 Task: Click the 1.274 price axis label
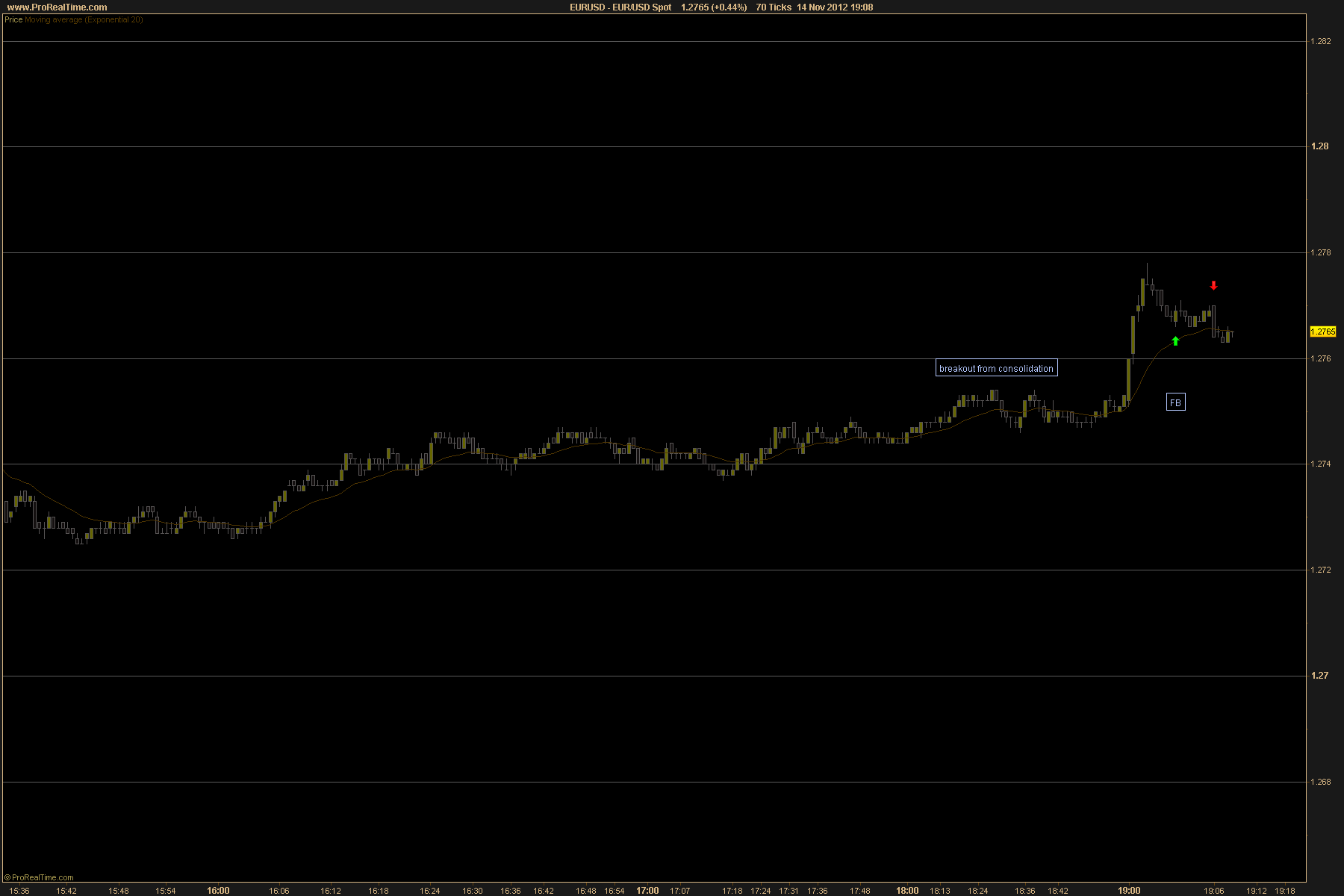[1321, 464]
